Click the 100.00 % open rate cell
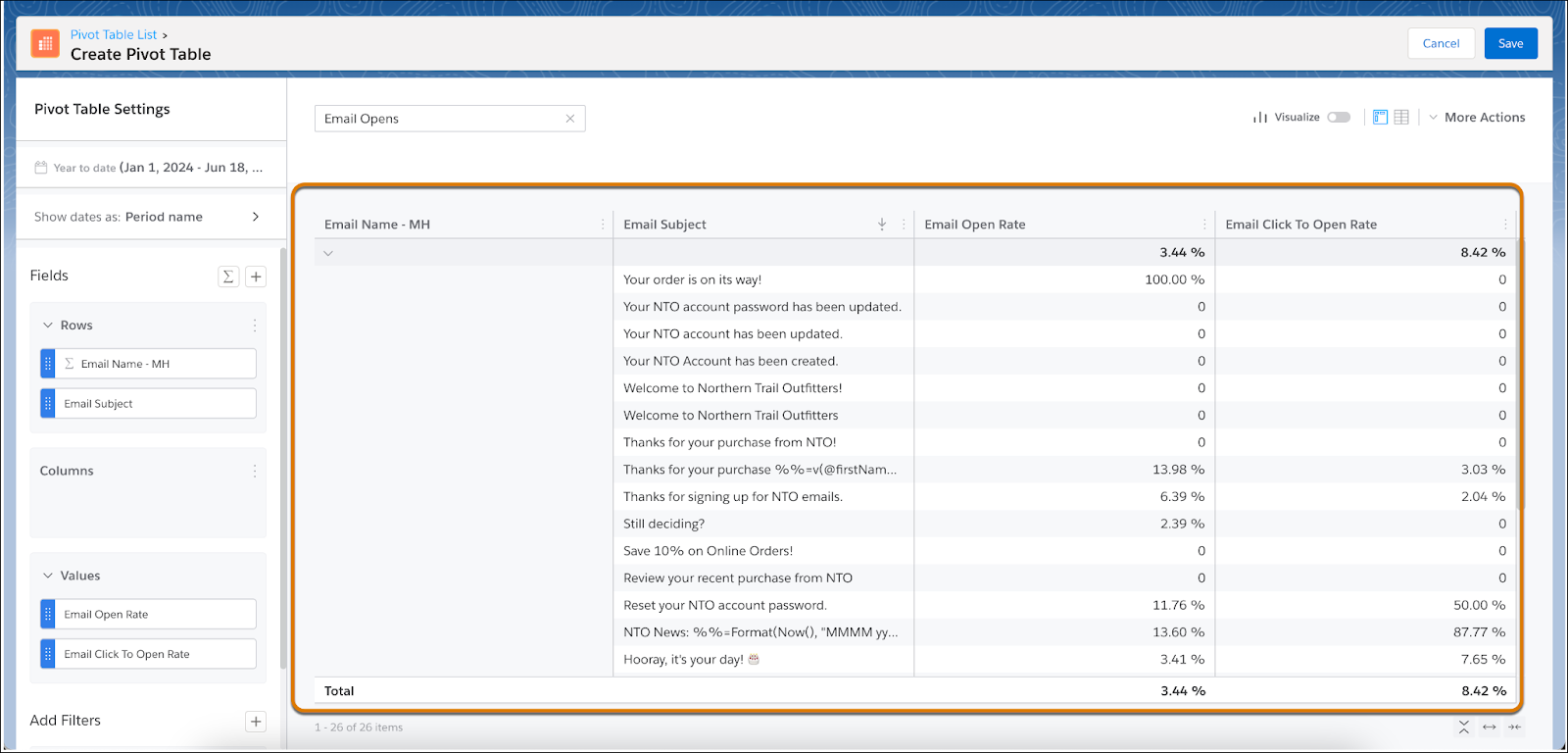This screenshot has width=1568, height=753. 1064,279
